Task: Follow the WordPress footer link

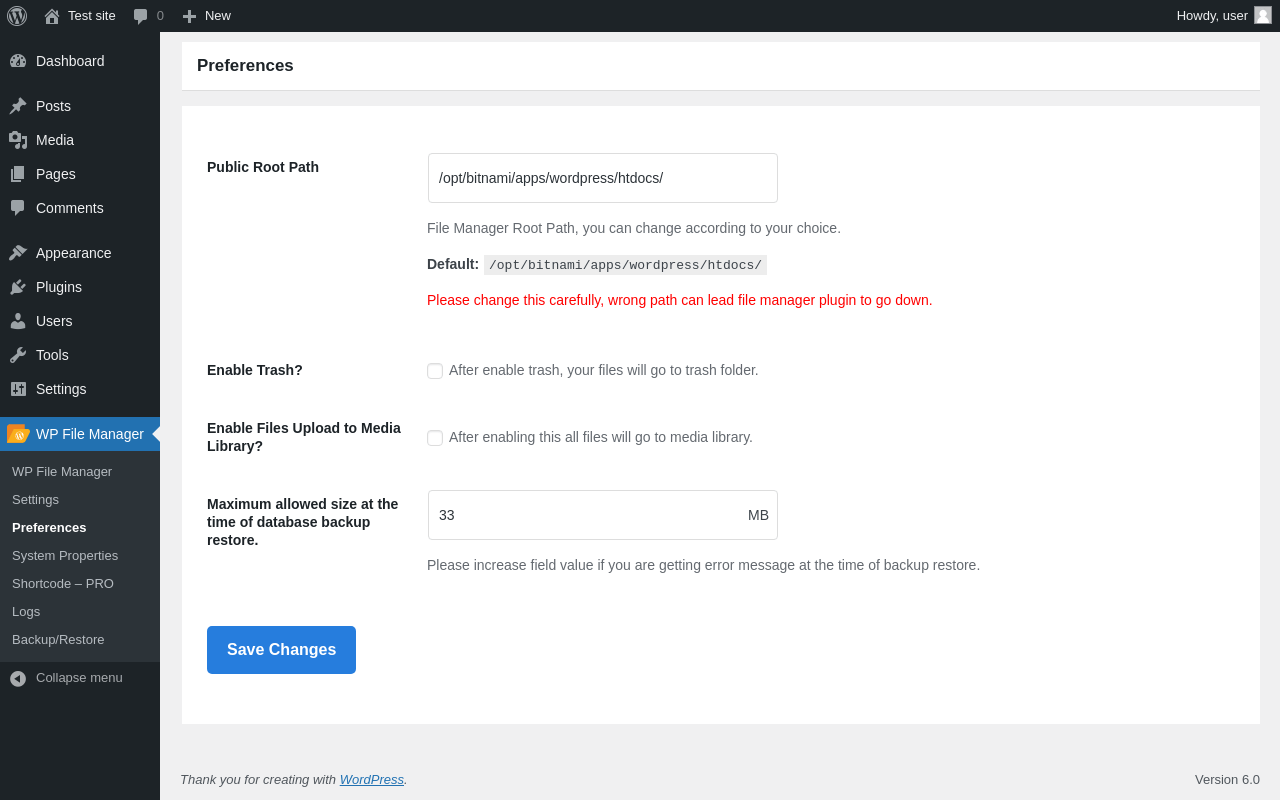Action: point(371,780)
